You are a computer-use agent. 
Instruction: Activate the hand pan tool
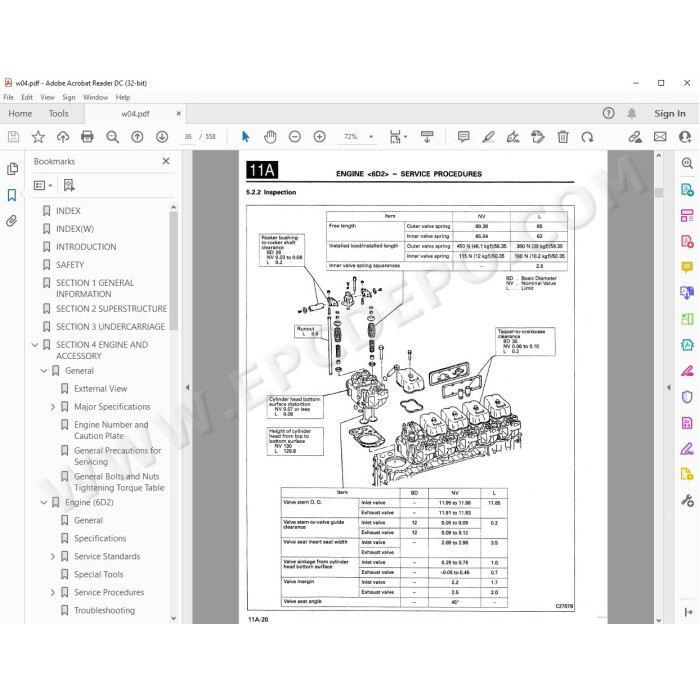270,137
